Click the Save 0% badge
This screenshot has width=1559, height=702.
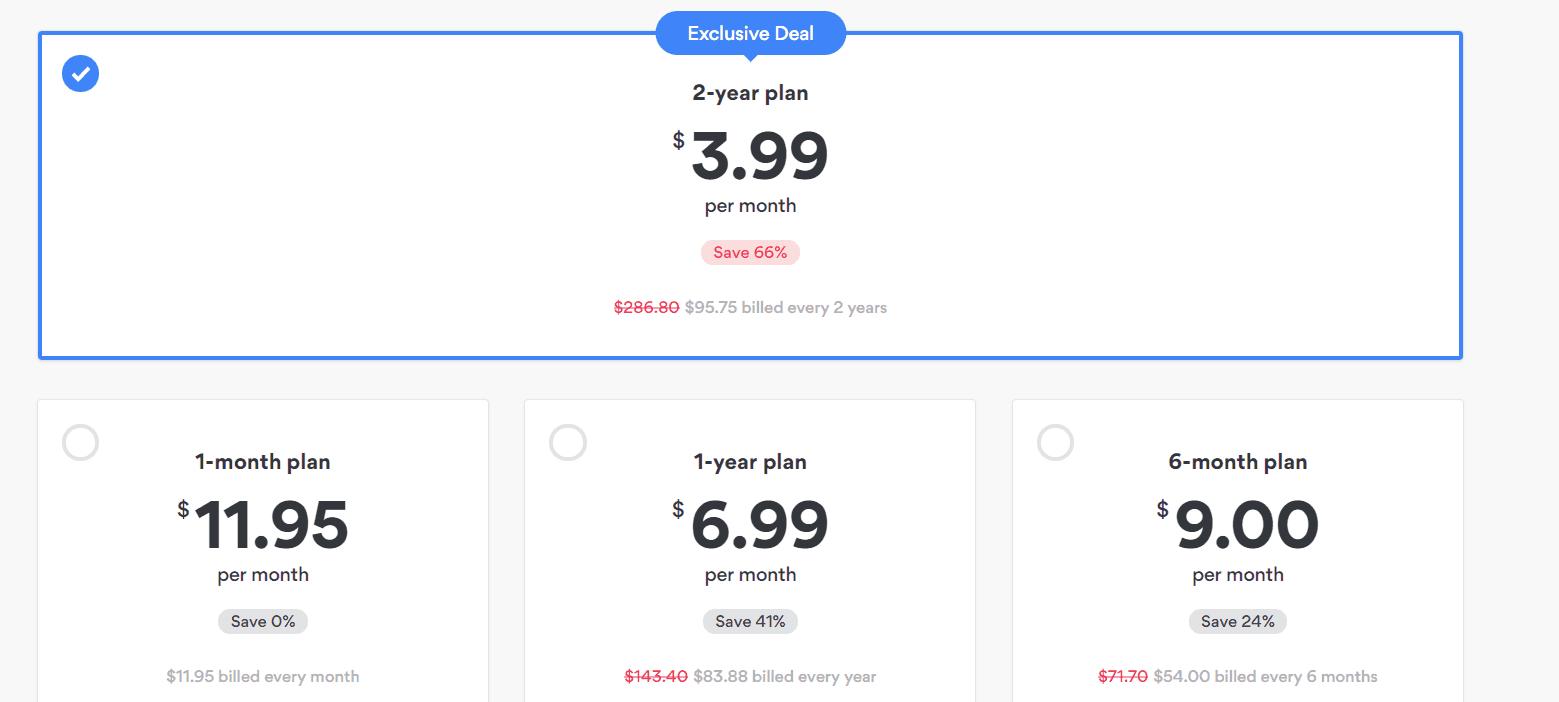tap(263, 621)
